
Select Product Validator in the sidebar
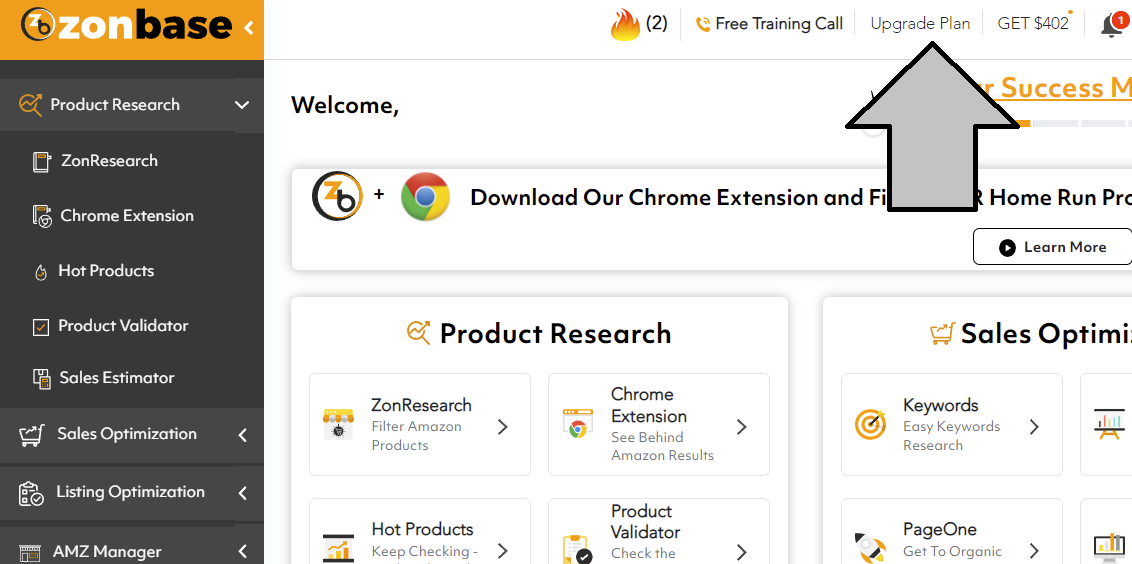(123, 326)
